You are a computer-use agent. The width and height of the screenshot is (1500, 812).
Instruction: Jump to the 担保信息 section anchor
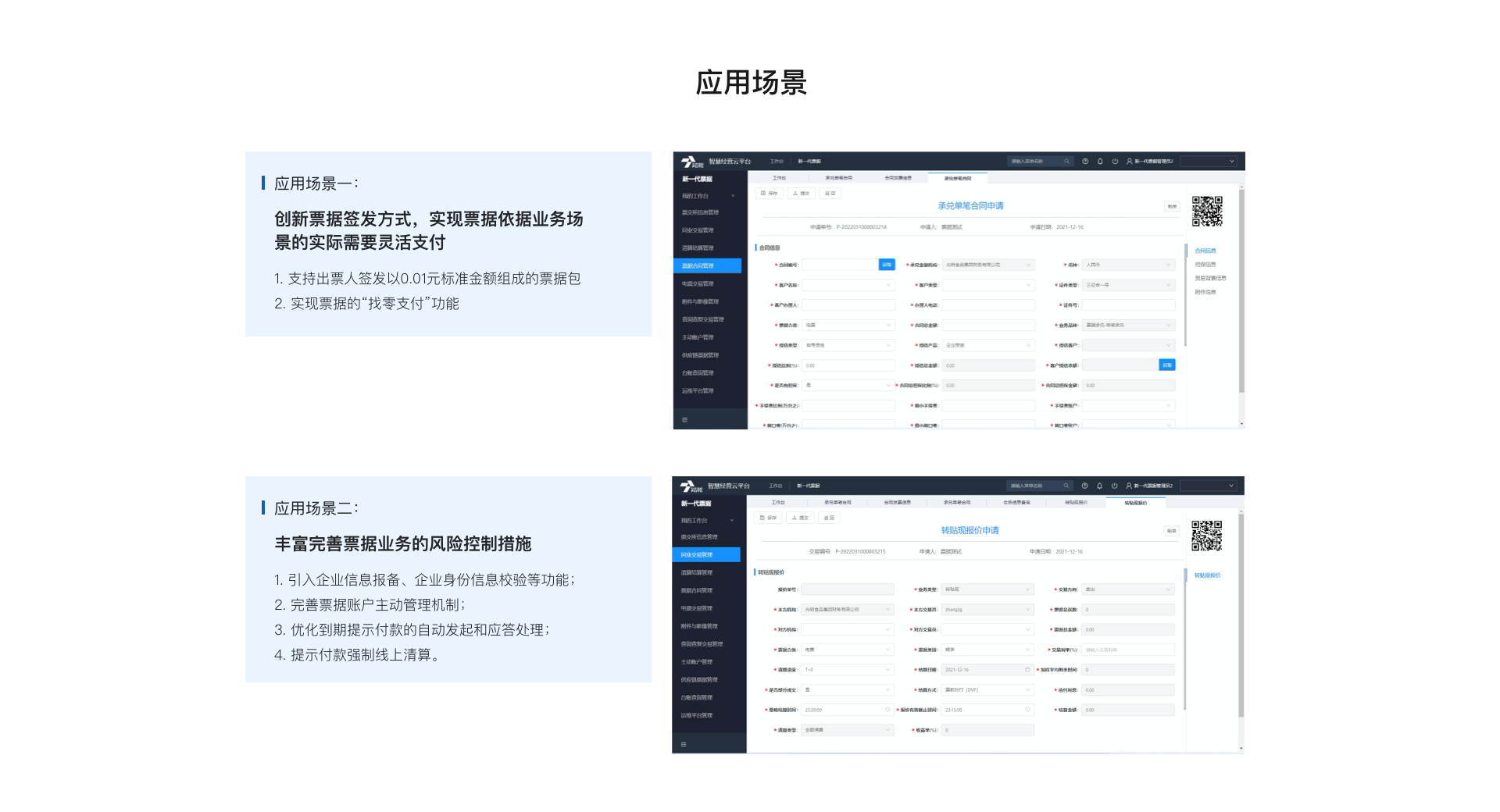(x=1205, y=265)
